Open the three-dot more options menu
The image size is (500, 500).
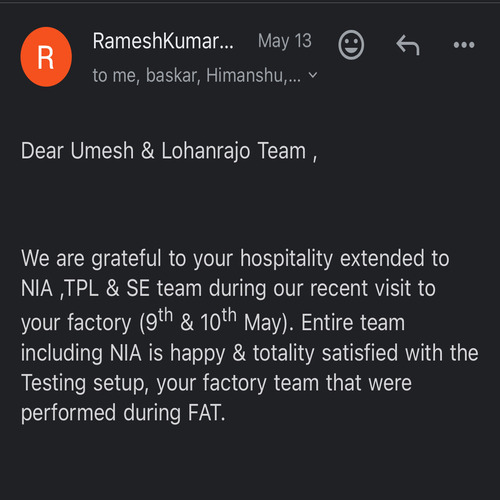[464, 45]
